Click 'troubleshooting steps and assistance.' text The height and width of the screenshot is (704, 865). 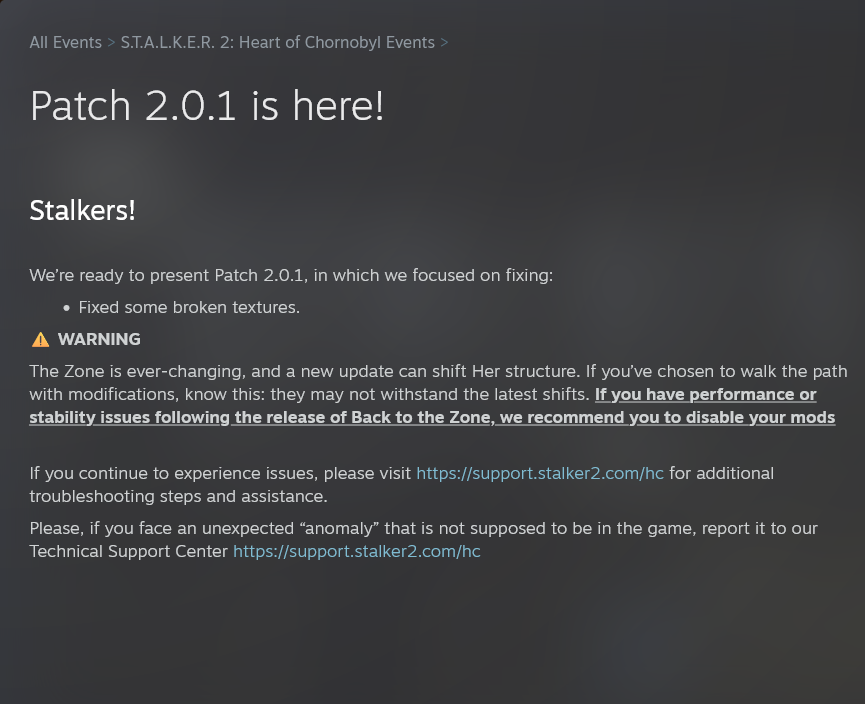click(x=178, y=497)
